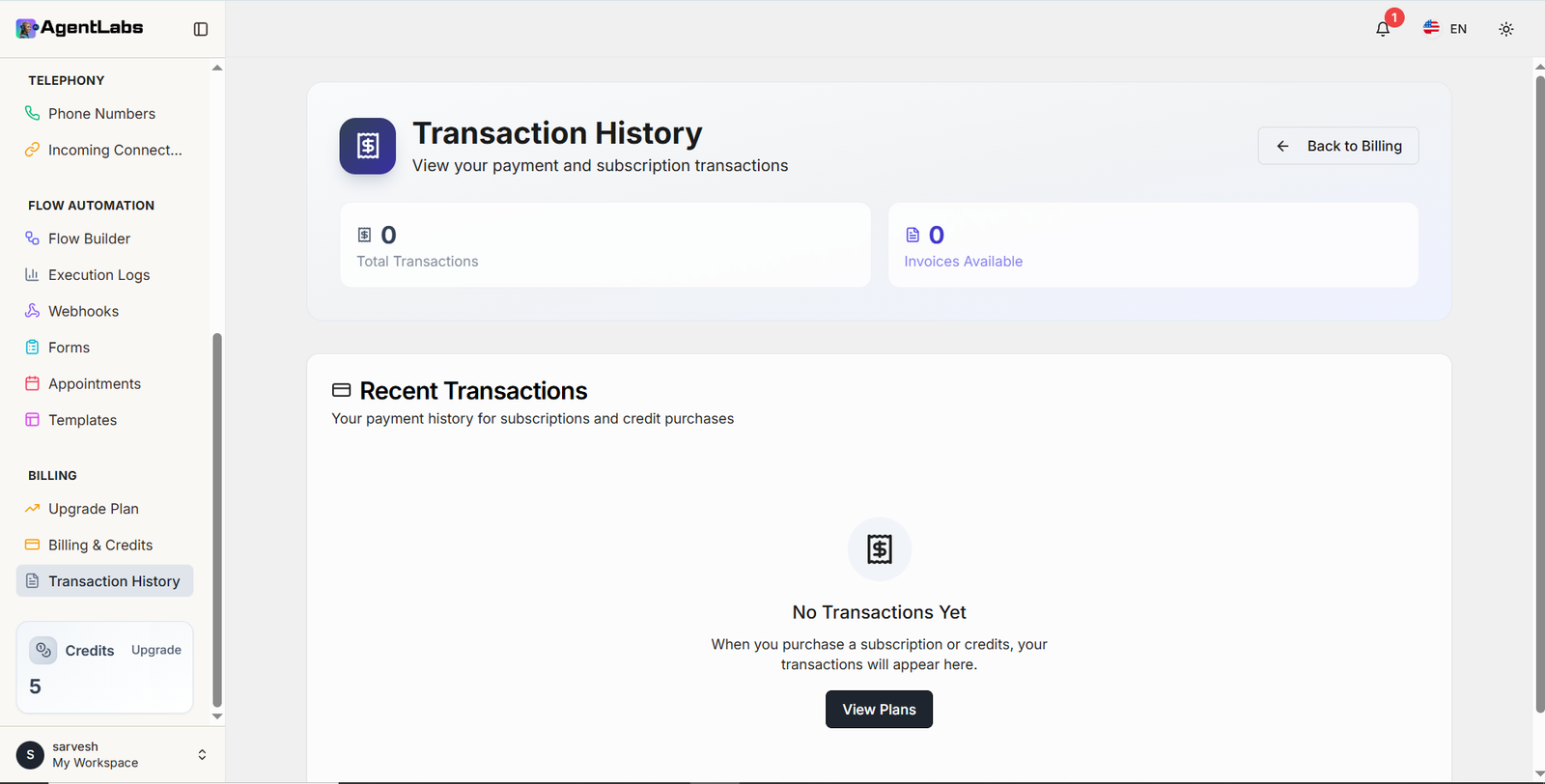Click the Webhooks icon
The width and height of the screenshot is (1545, 784).
(32, 311)
